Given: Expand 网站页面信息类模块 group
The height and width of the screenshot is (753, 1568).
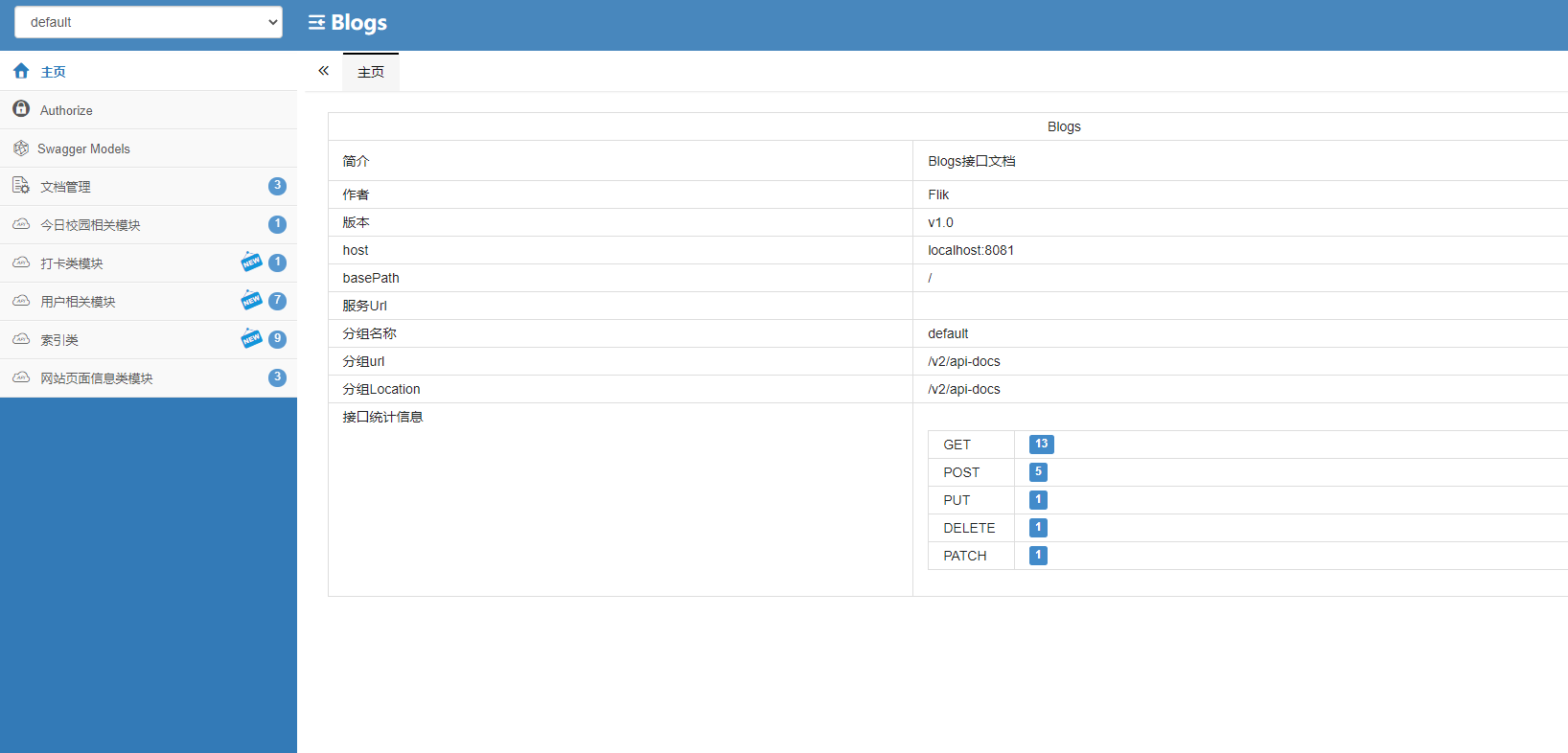Looking at the screenshot, I should coord(149,378).
